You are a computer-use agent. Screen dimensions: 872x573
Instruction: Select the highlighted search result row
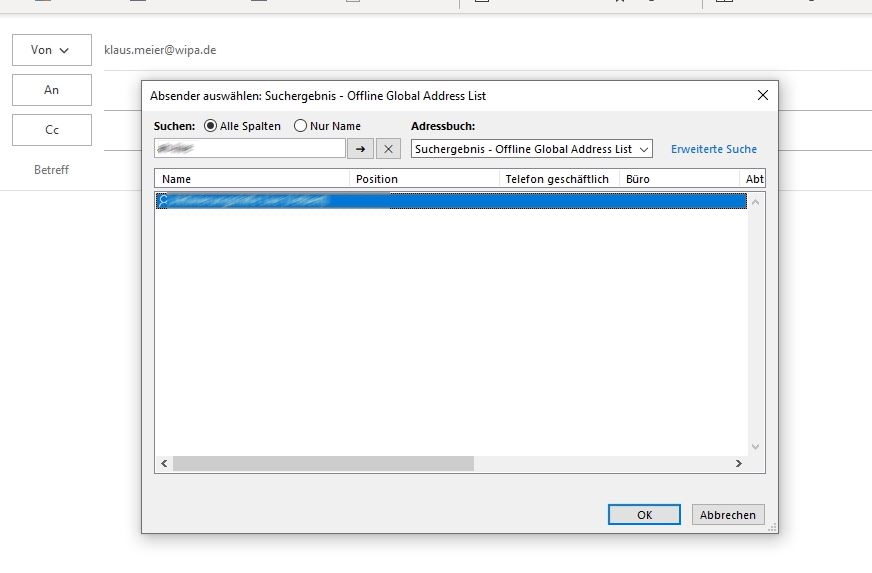tap(450, 201)
